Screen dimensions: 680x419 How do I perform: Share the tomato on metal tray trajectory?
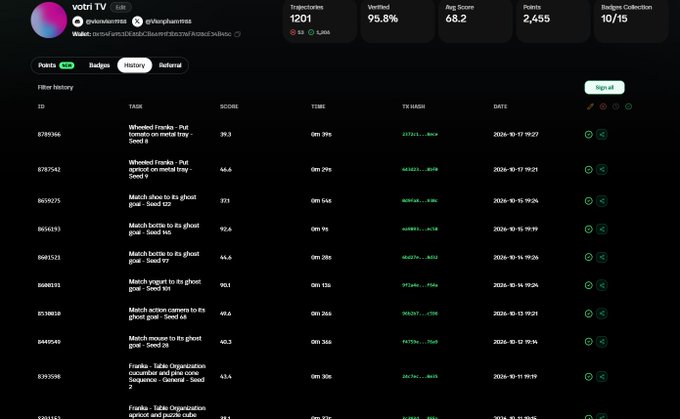pyautogui.click(x=602, y=134)
